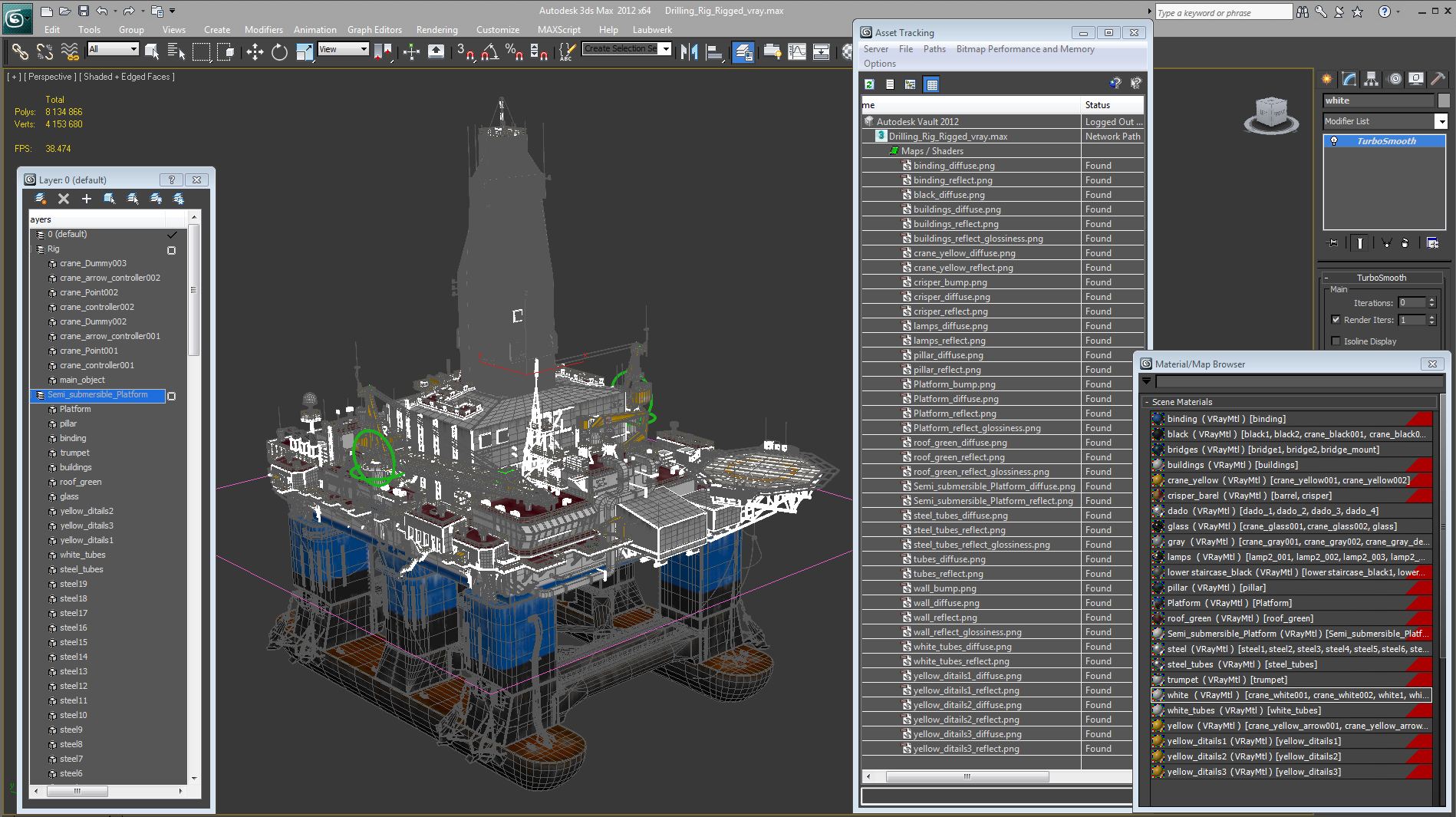This screenshot has height=817, width=1456.
Task: Toggle the 3D Snaps icon
Action: coord(465,51)
